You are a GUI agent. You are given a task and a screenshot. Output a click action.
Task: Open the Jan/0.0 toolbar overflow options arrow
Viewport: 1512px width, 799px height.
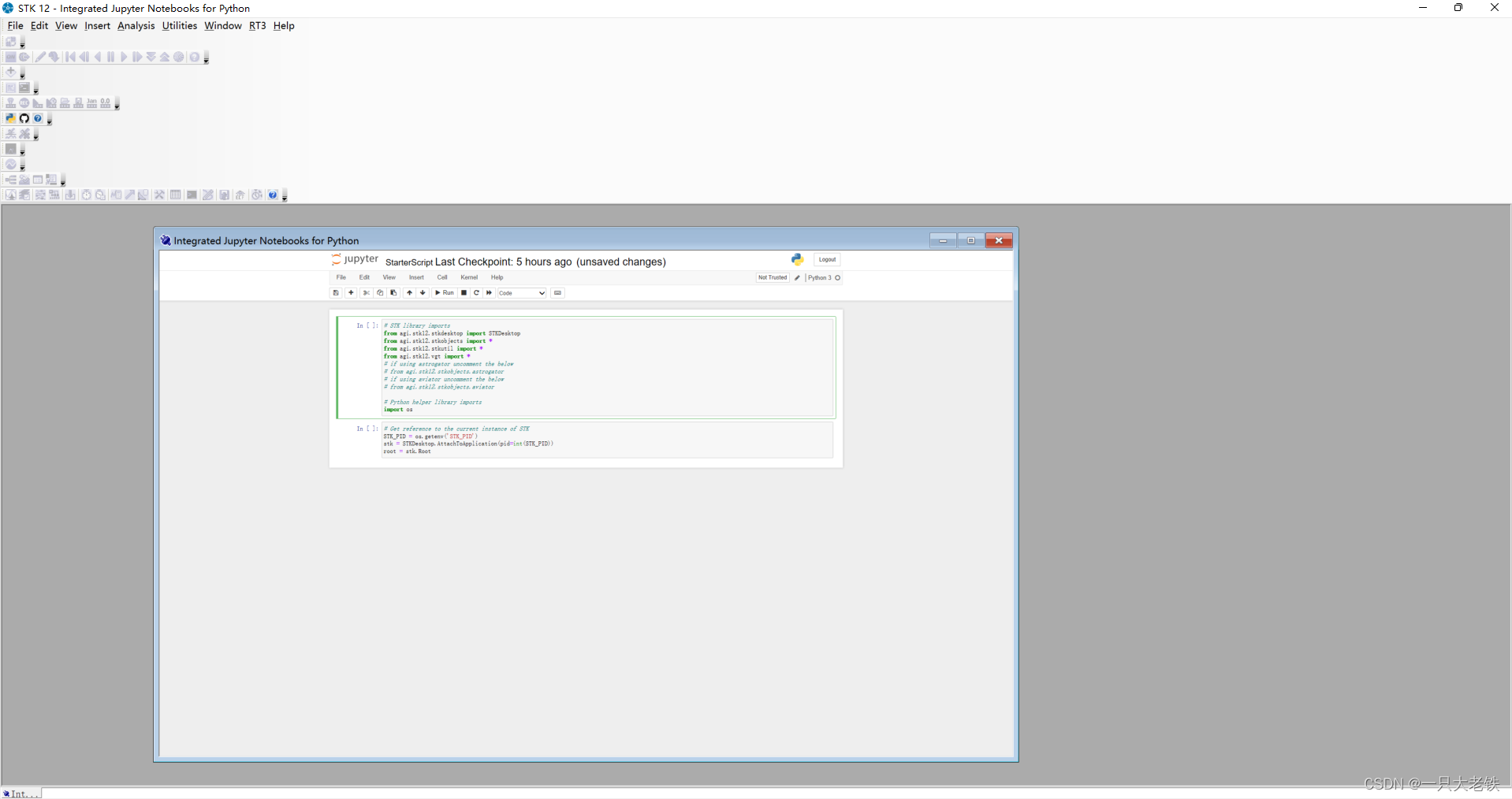tap(117, 105)
